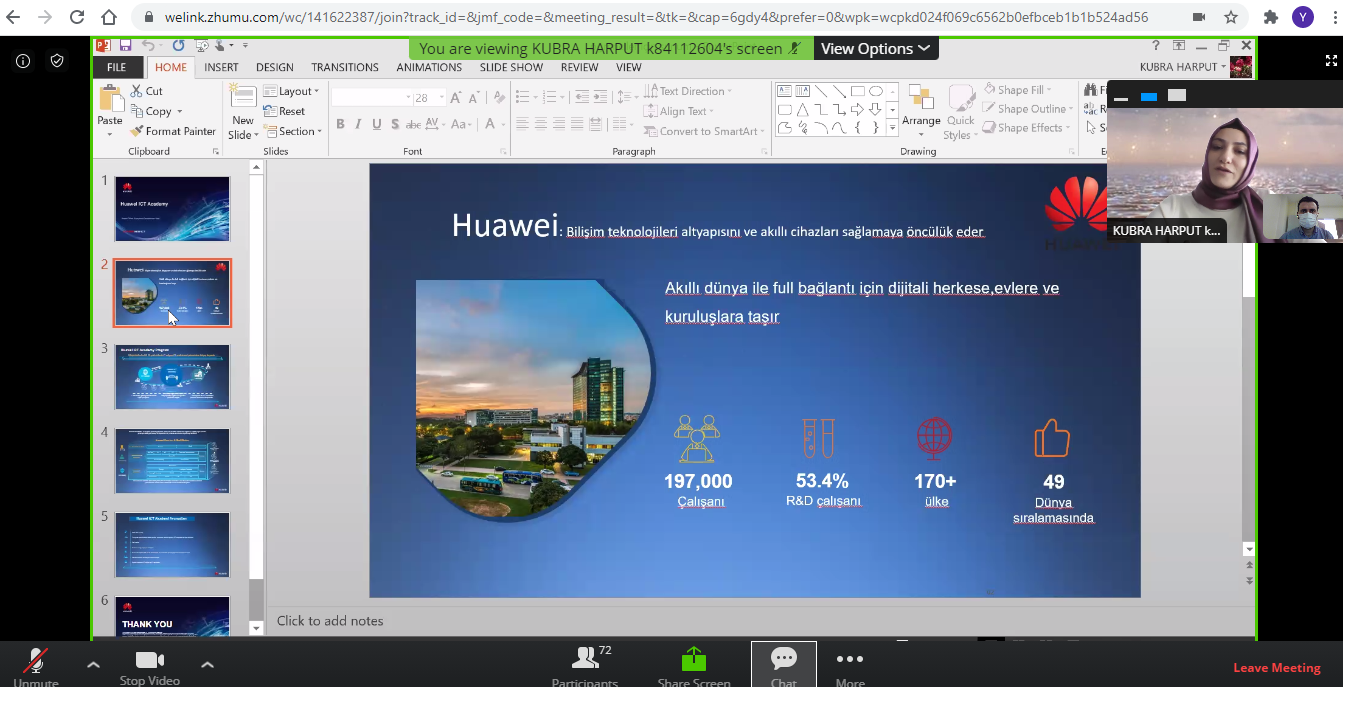This screenshot has width=1360, height=704.
Task: Open the Section dropdown
Action: (x=293, y=131)
